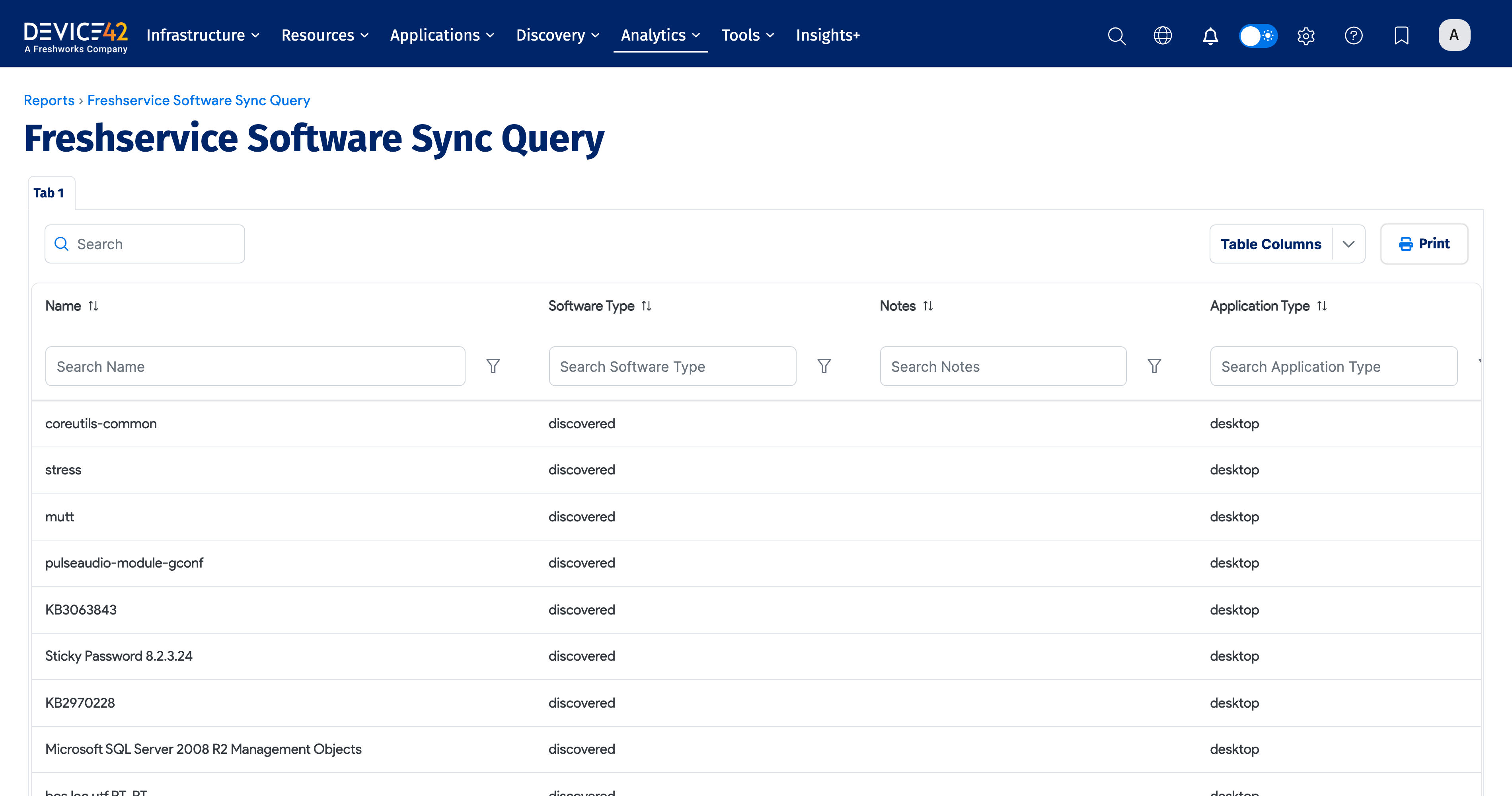Viewport: 1512px width, 796px height.
Task: Click Freshservice Software Sync Query breadcrumb
Action: (199, 100)
